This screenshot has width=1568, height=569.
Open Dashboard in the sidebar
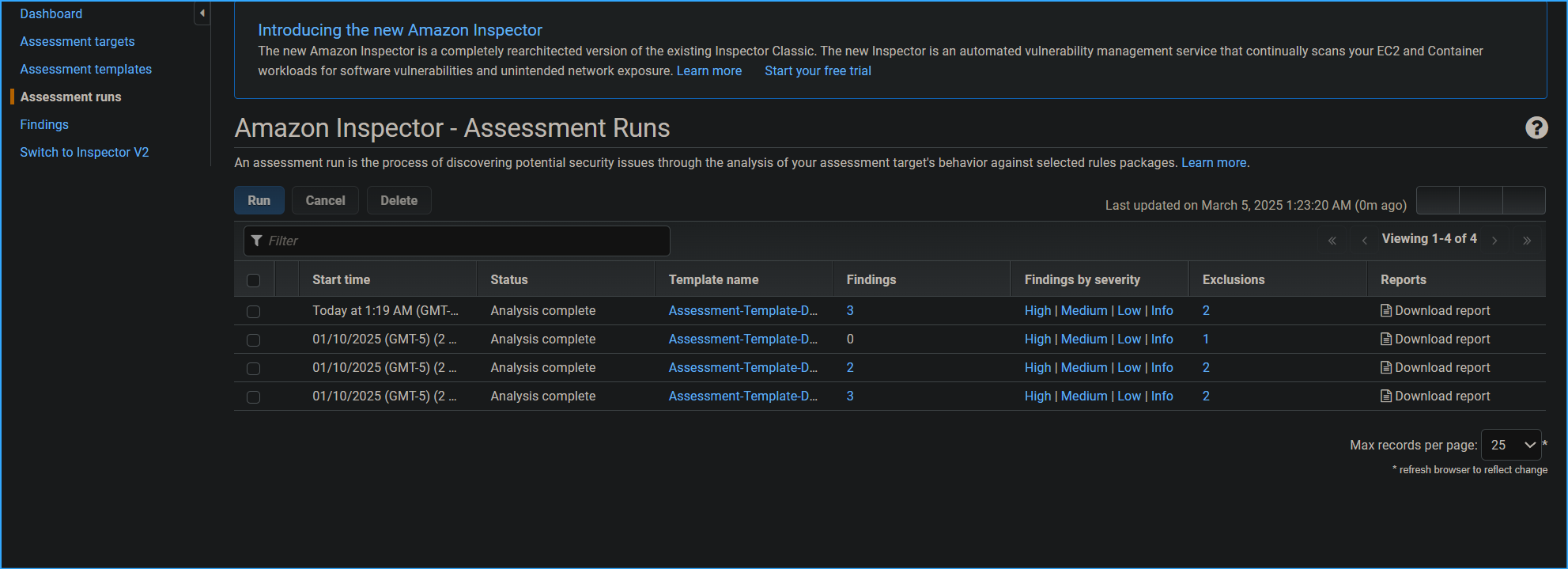51,13
